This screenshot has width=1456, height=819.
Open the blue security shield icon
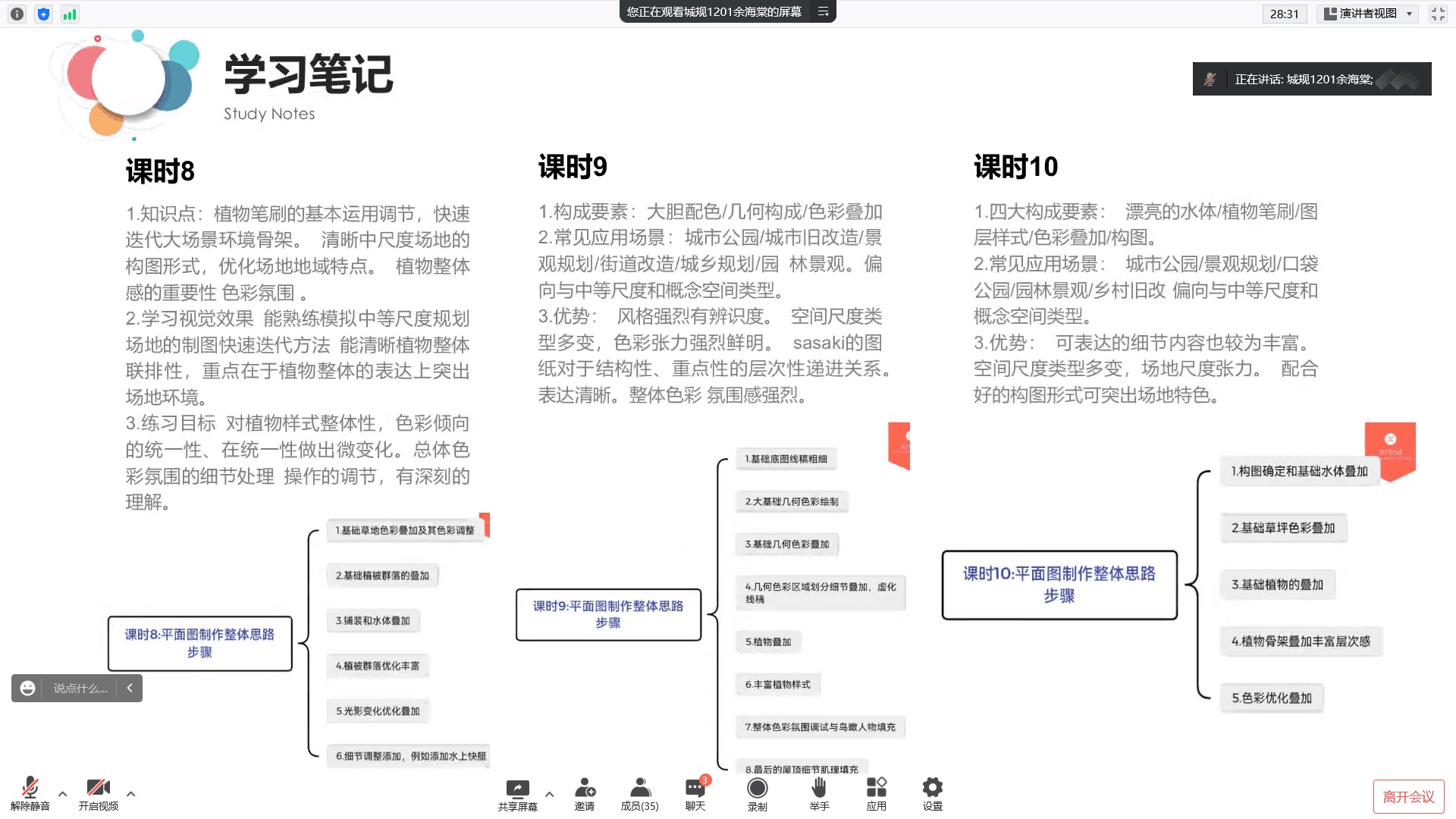point(43,14)
